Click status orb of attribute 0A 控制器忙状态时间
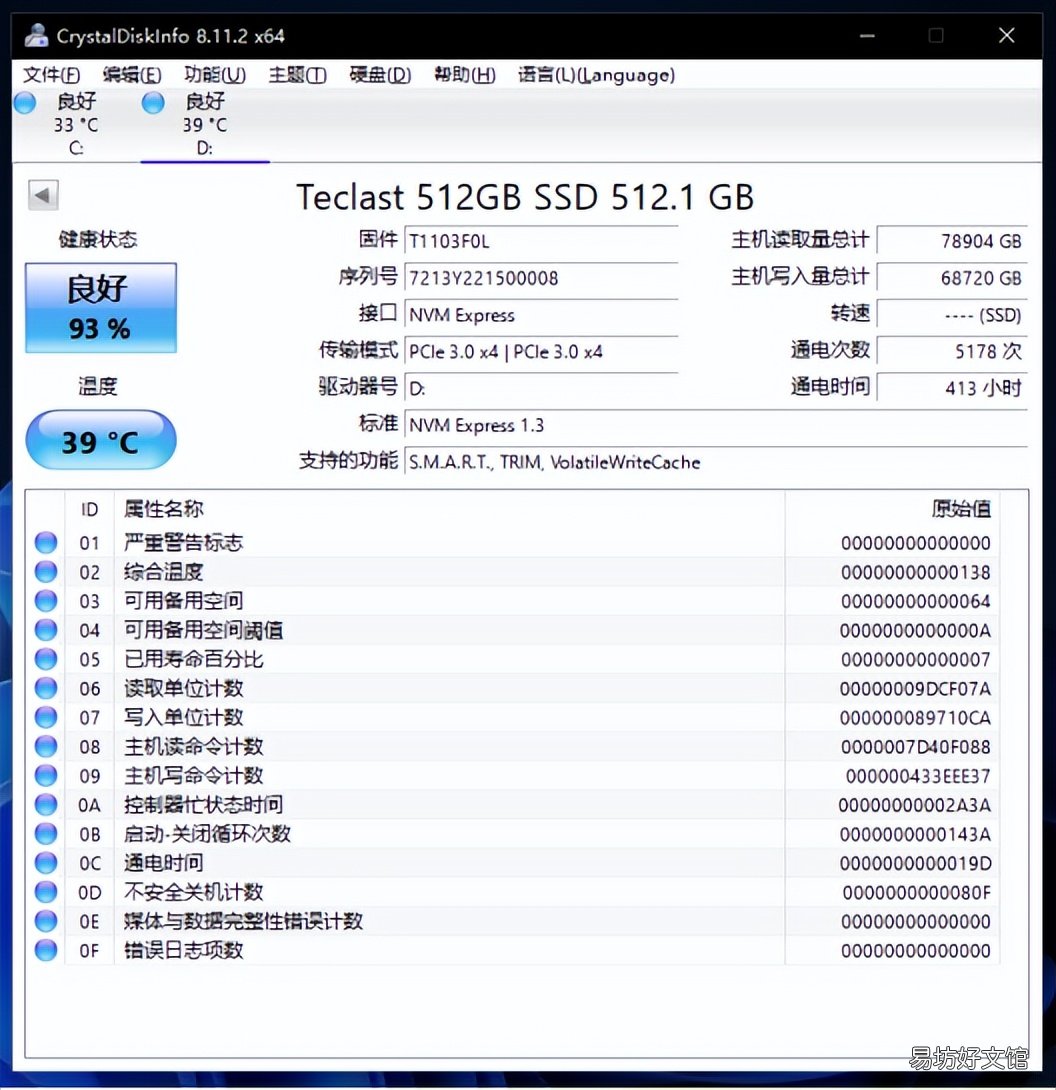 (x=46, y=804)
